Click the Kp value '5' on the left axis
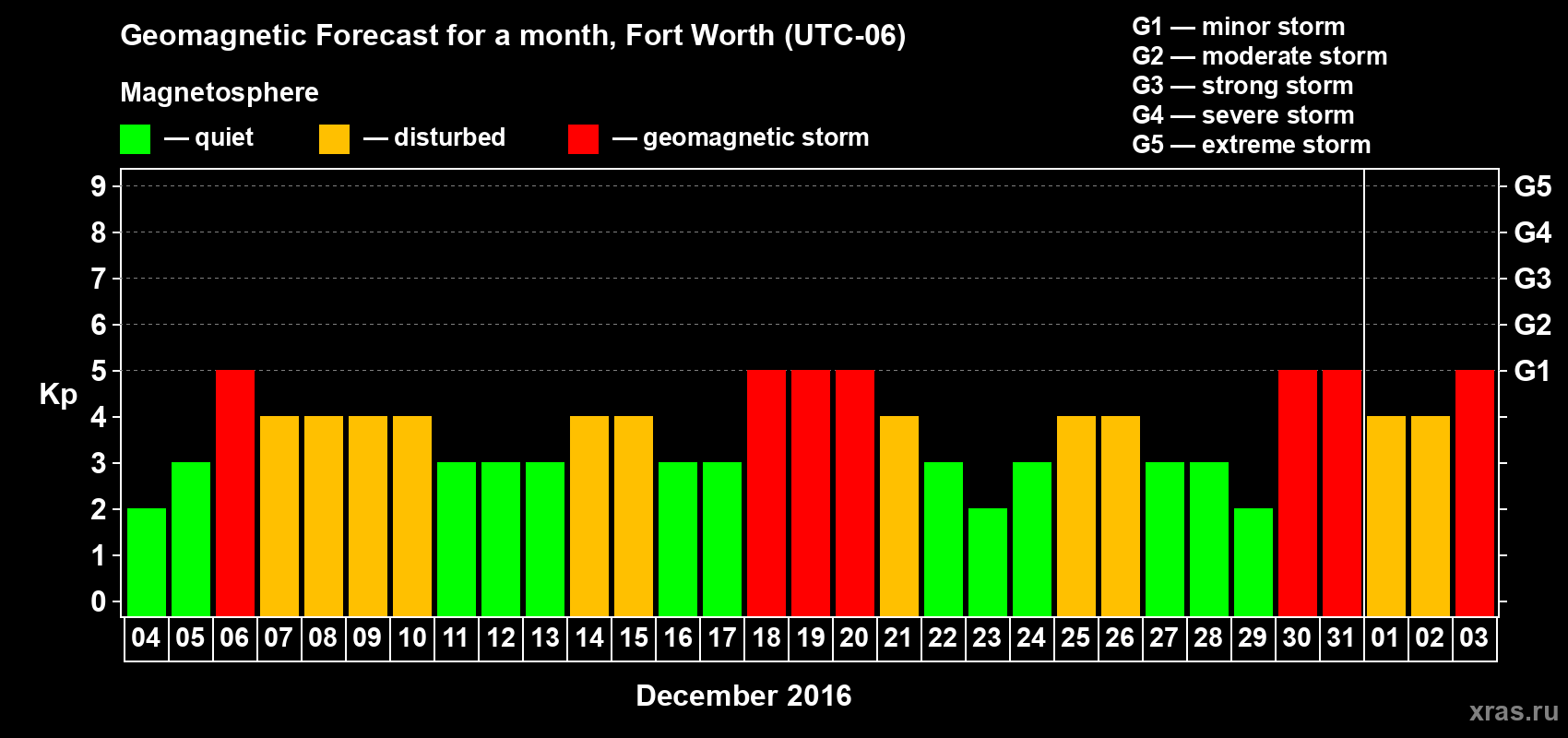 tap(99, 371)
